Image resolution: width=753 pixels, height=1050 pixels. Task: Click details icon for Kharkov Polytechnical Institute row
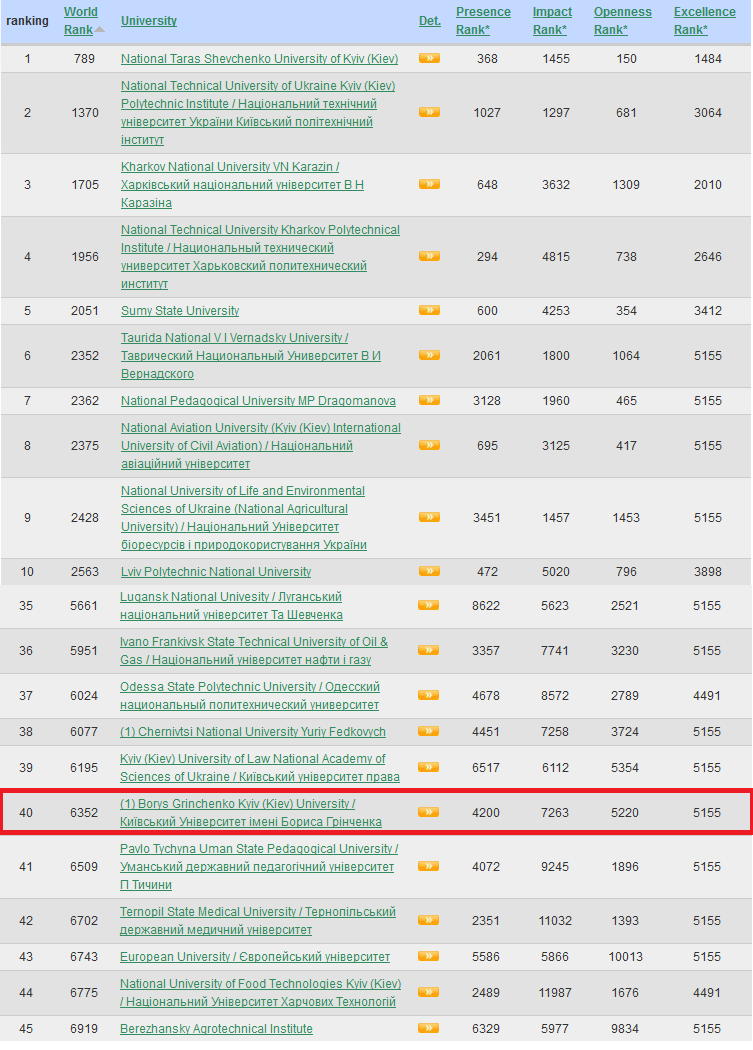[429, 256]
